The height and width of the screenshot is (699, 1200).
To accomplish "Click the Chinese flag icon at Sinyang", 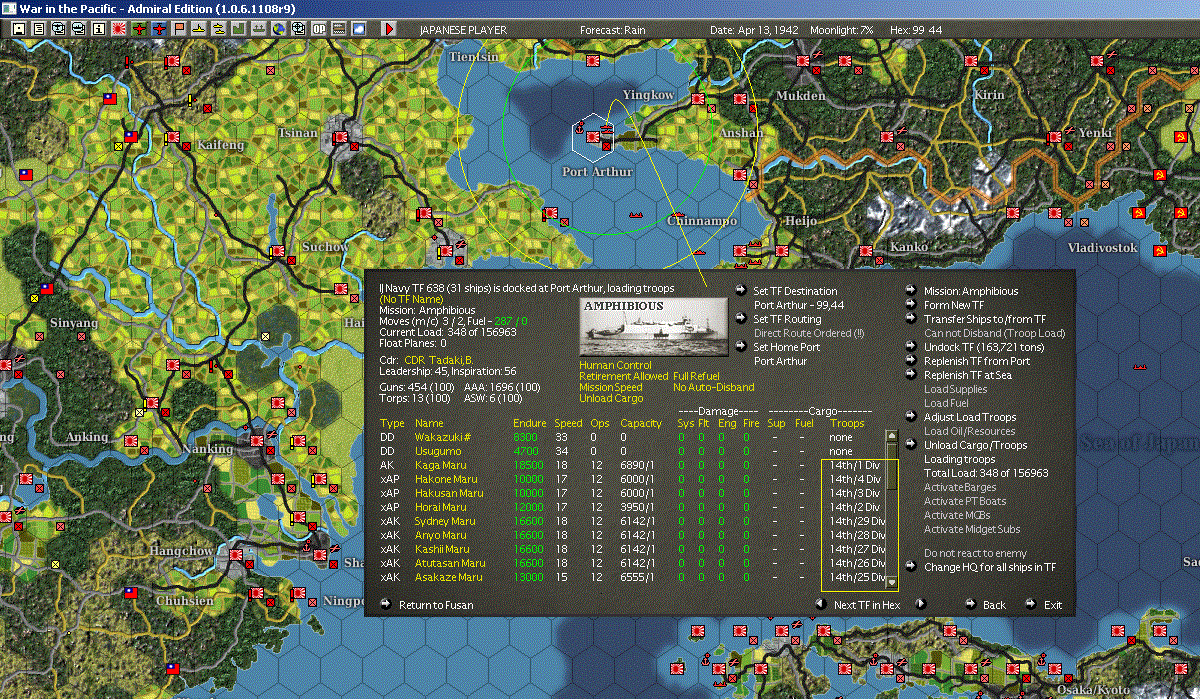I will (46, 290).
